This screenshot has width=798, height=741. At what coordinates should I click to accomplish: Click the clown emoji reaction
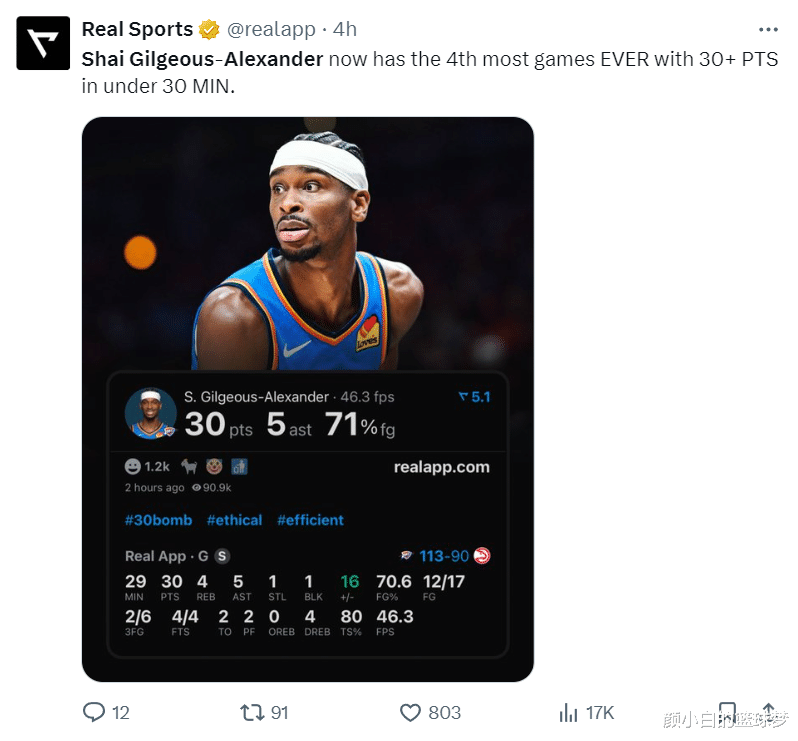coord(213,467)
